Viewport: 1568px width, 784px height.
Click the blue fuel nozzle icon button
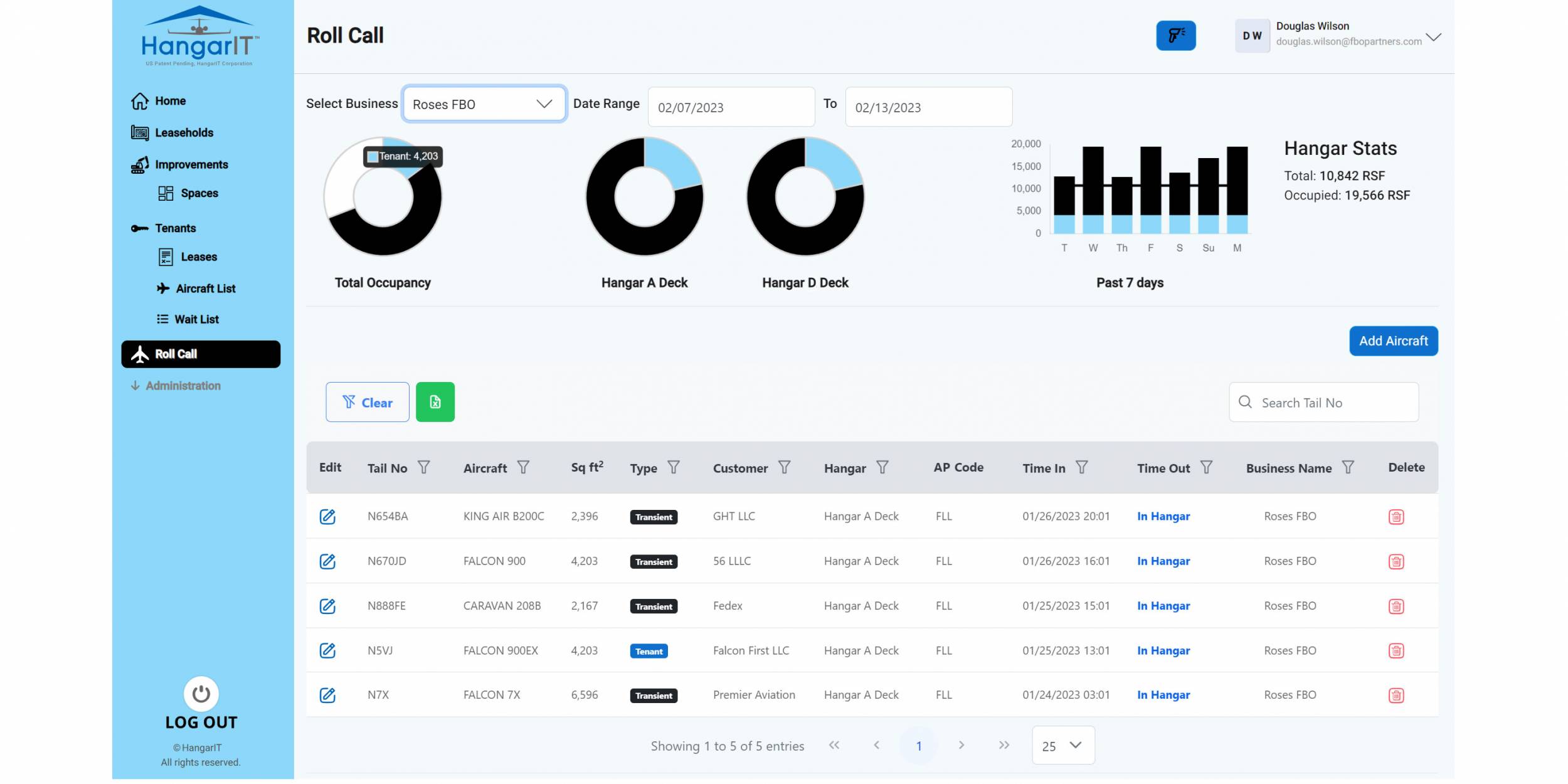pyautogui.click(x=1176, y=36)
